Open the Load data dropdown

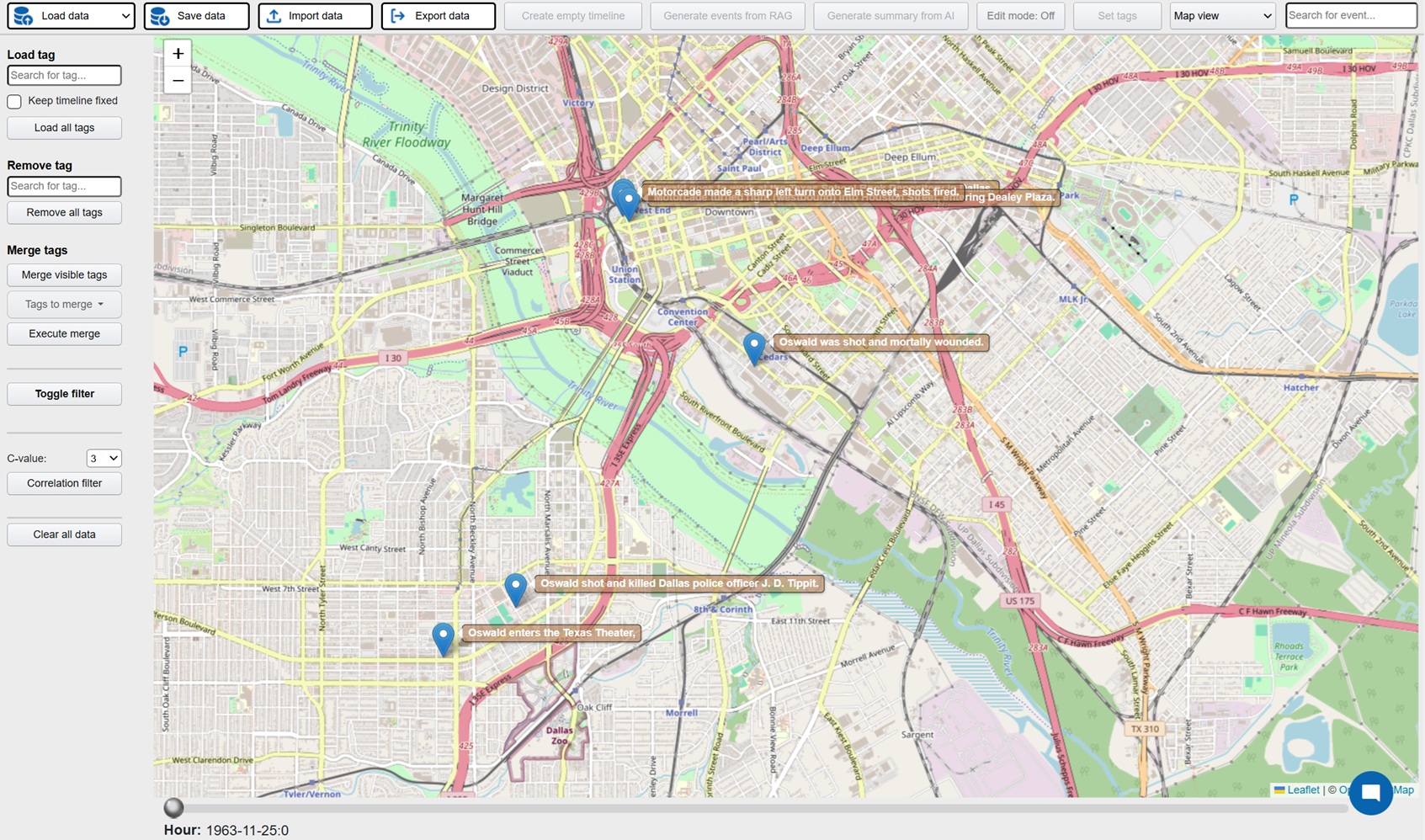click(71, 16)
